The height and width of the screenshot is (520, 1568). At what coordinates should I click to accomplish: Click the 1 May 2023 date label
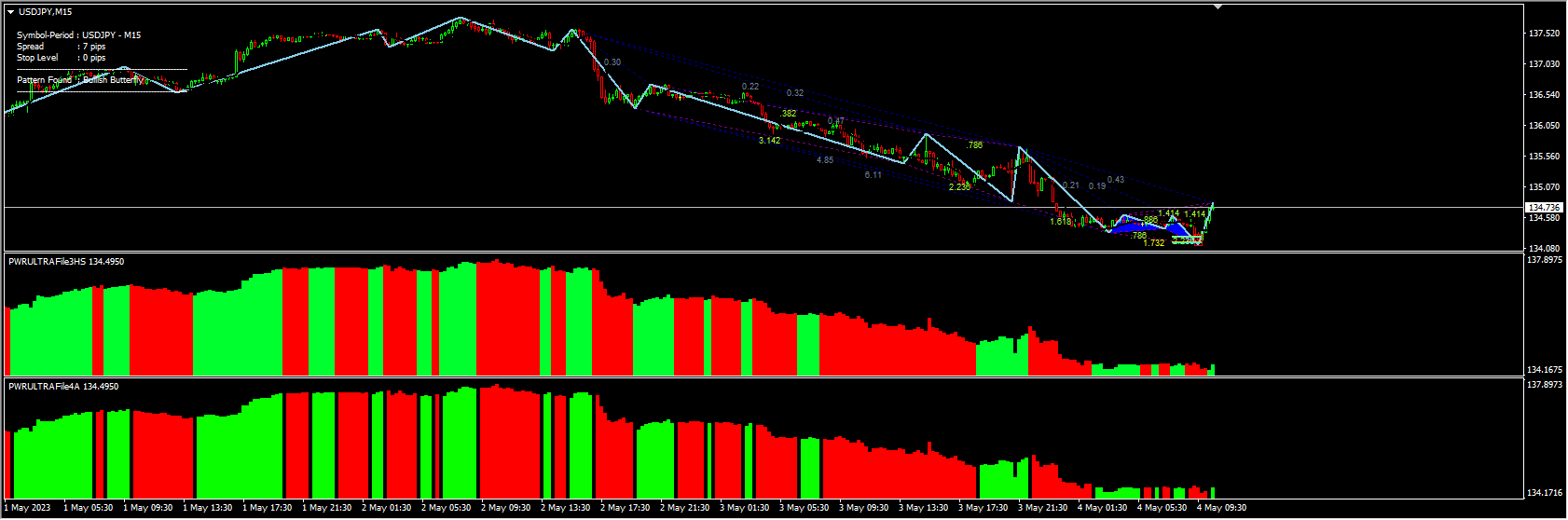click(27, 508)
